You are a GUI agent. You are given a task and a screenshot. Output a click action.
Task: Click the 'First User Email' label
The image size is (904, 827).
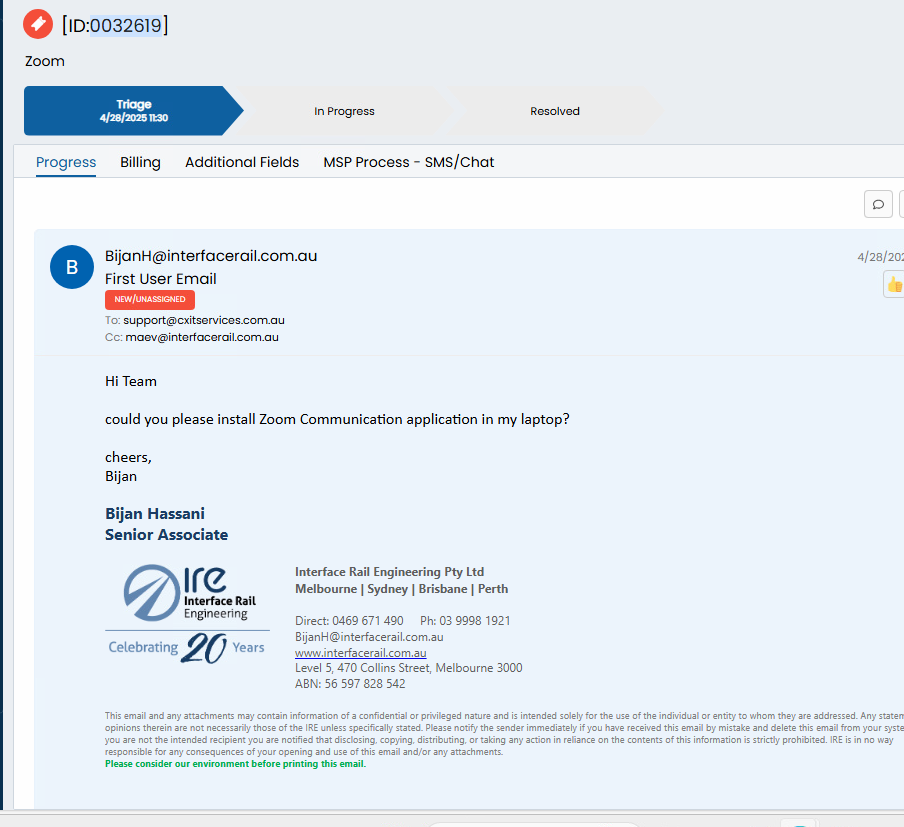coord(161,279)
